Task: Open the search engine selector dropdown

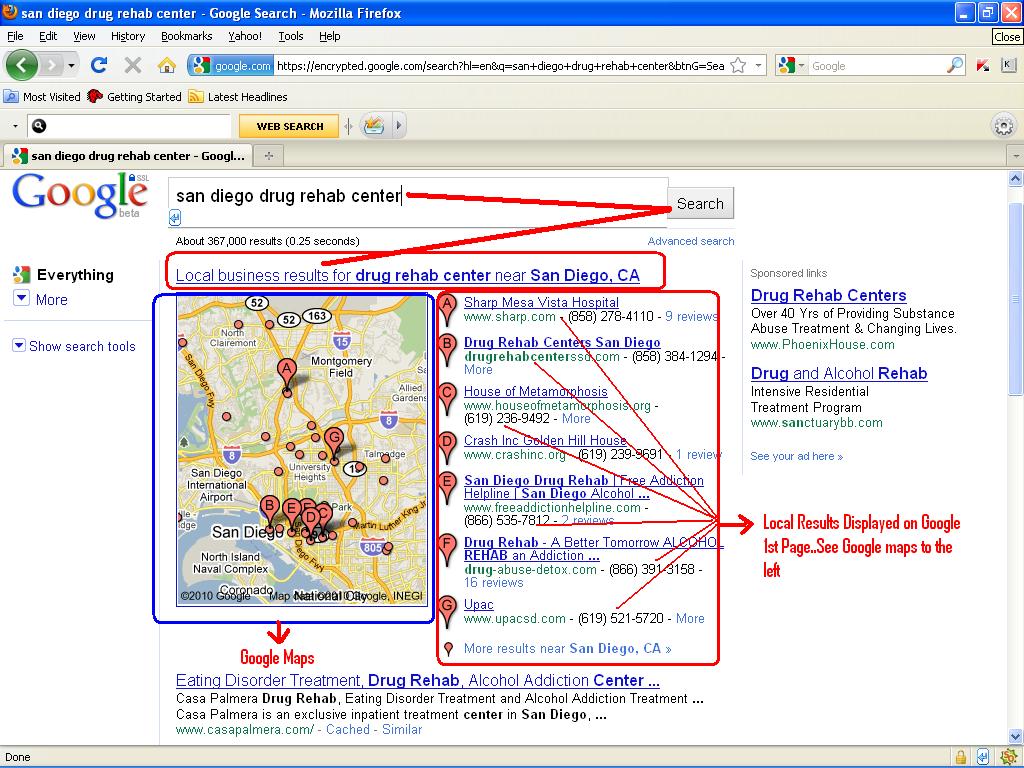Action: pyautogui.click(x=792, y=65)
